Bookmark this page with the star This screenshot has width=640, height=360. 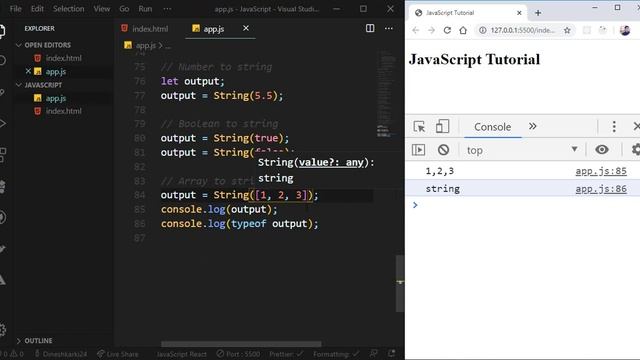pyautogui.click(x=567, y=30)
